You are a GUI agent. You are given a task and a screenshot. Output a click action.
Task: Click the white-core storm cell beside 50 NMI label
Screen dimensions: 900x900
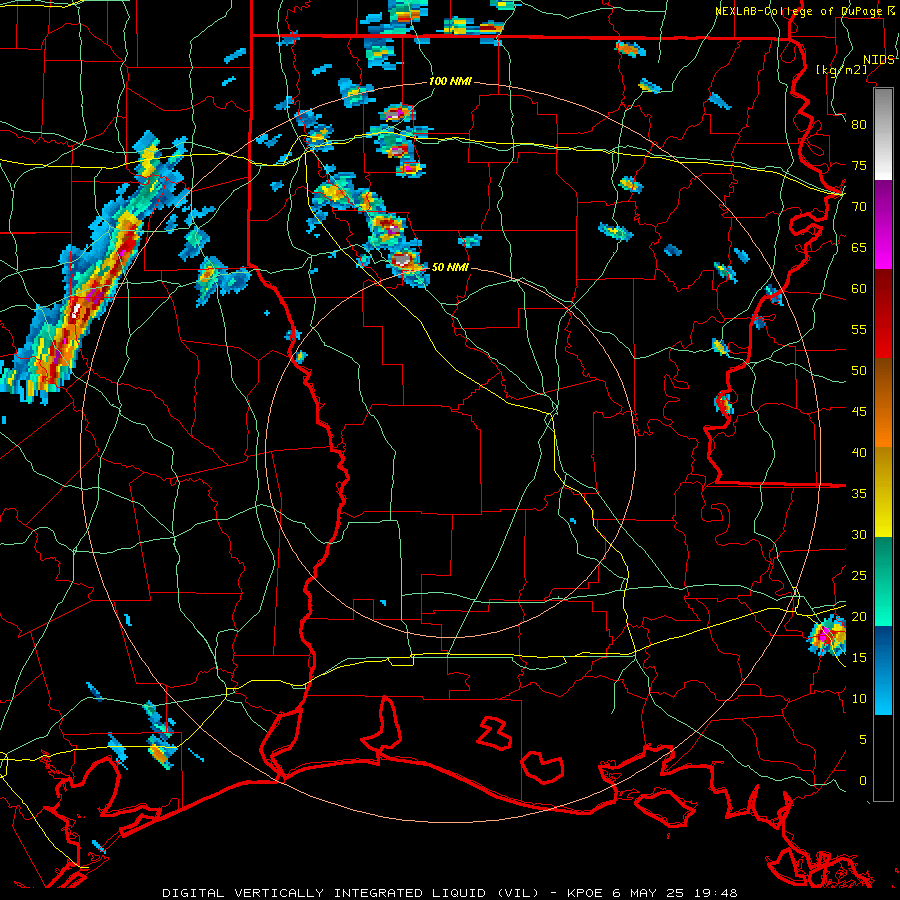click(404, 259)
